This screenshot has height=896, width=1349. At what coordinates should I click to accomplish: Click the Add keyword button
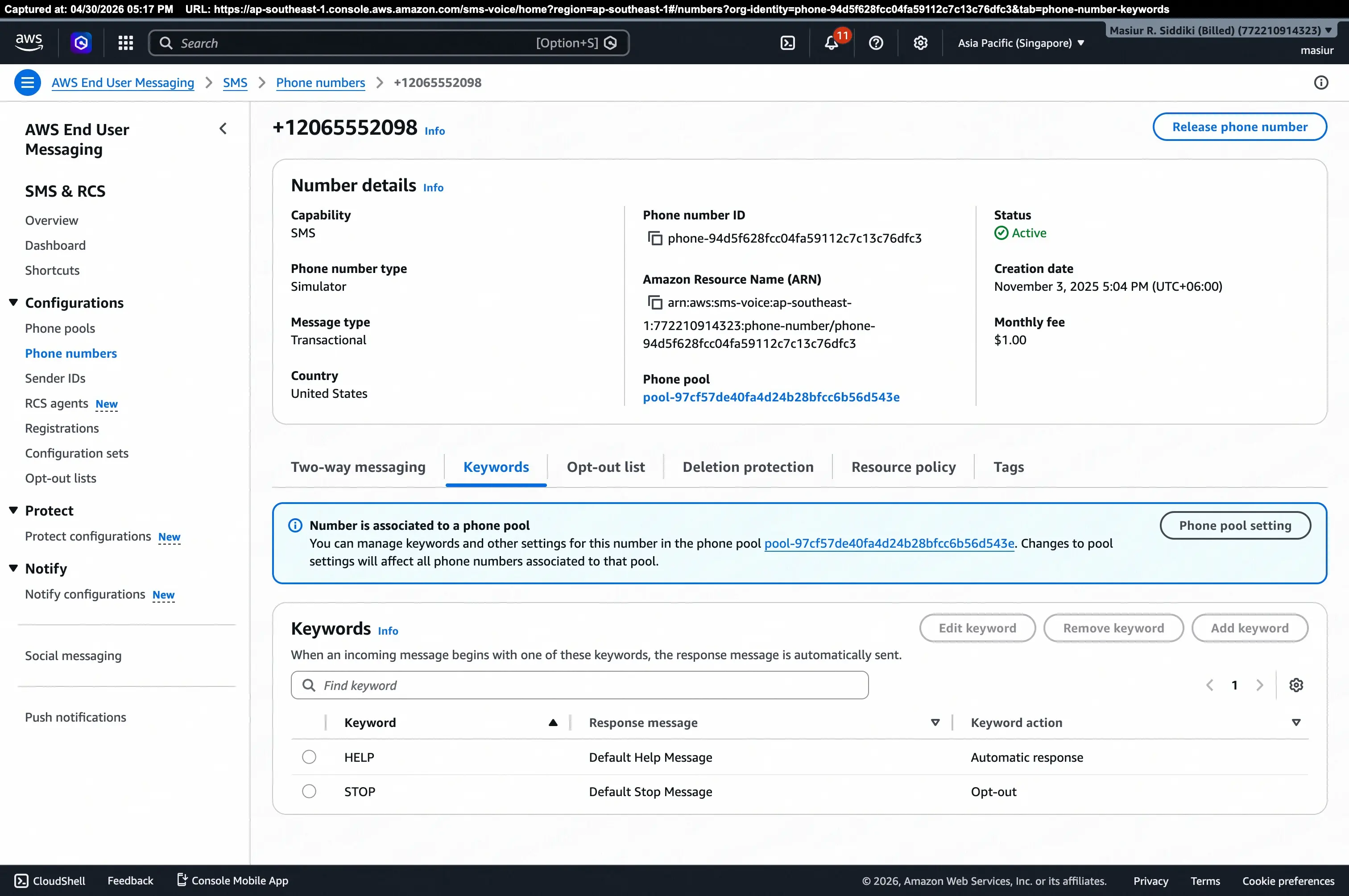1250,628
